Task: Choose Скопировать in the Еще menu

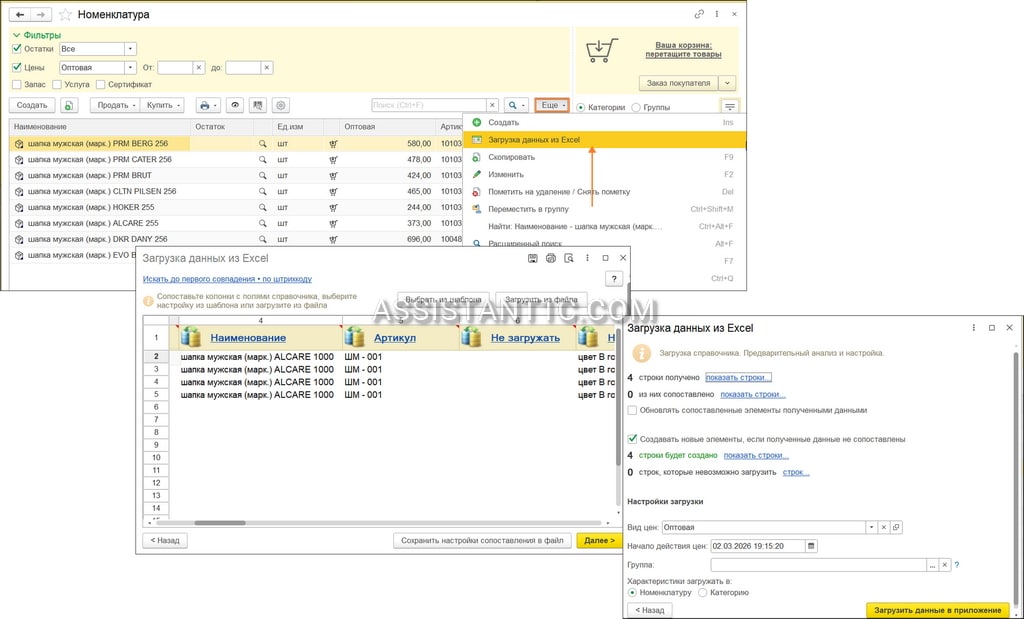Action: [604, 157]
